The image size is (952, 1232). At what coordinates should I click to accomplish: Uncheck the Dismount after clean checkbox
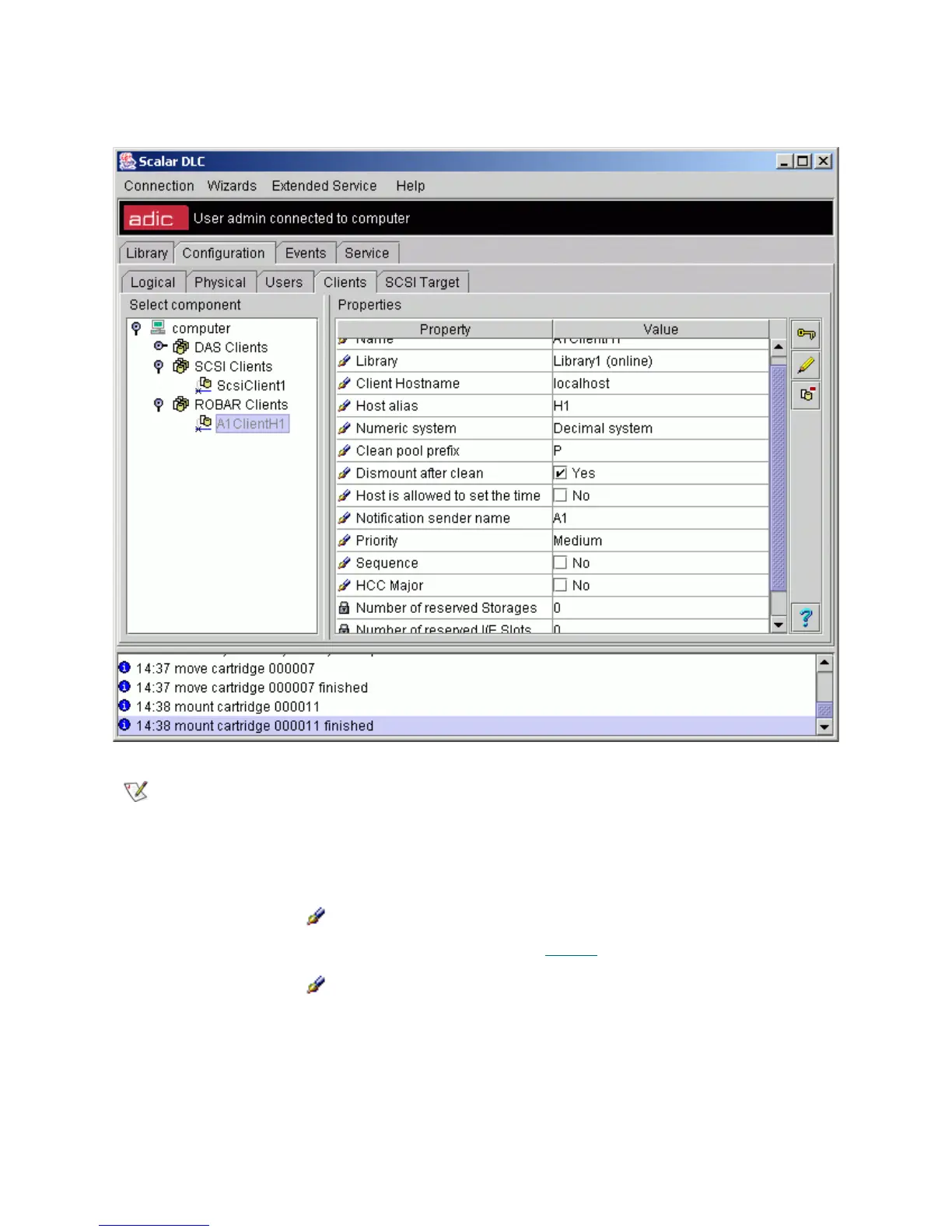[x=560, y=473]
